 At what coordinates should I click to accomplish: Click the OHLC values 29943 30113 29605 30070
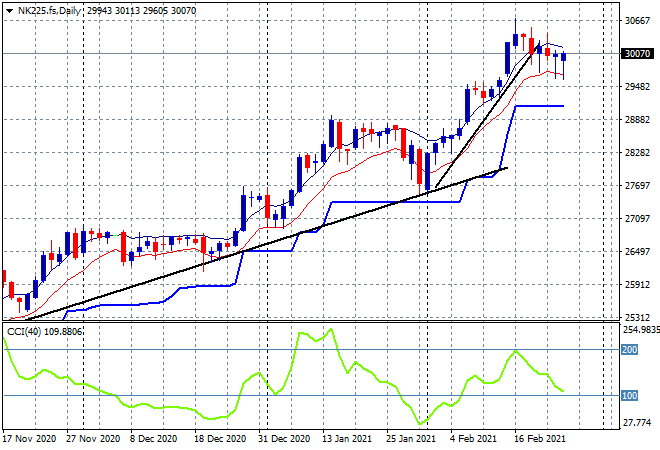(x=141, y=11)
